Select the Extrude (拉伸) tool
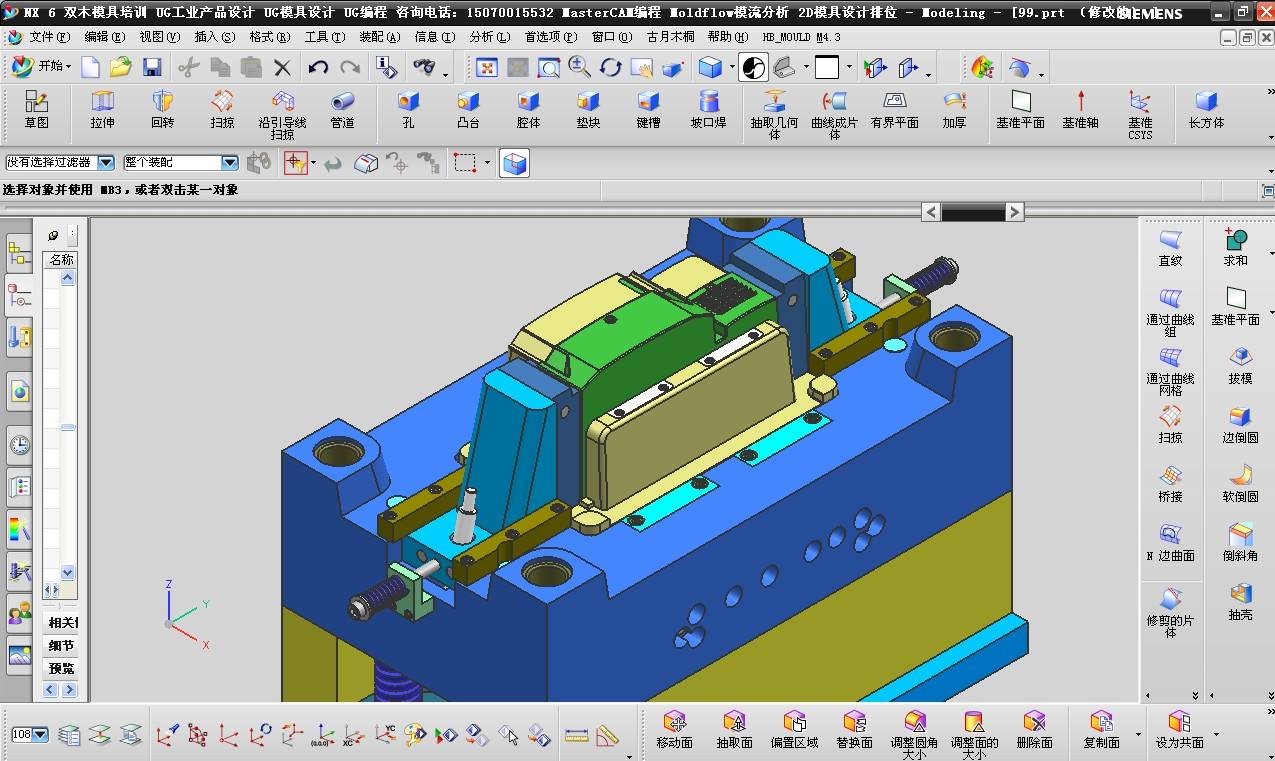 click(102, 108)
